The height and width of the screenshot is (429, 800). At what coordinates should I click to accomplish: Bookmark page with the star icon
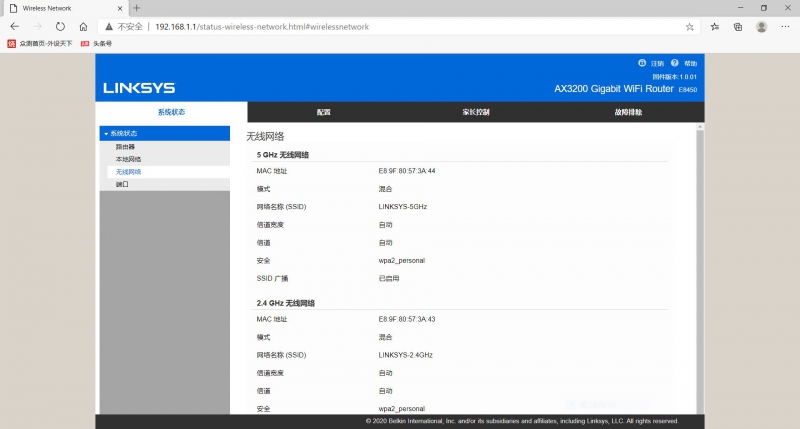[689, 27]
